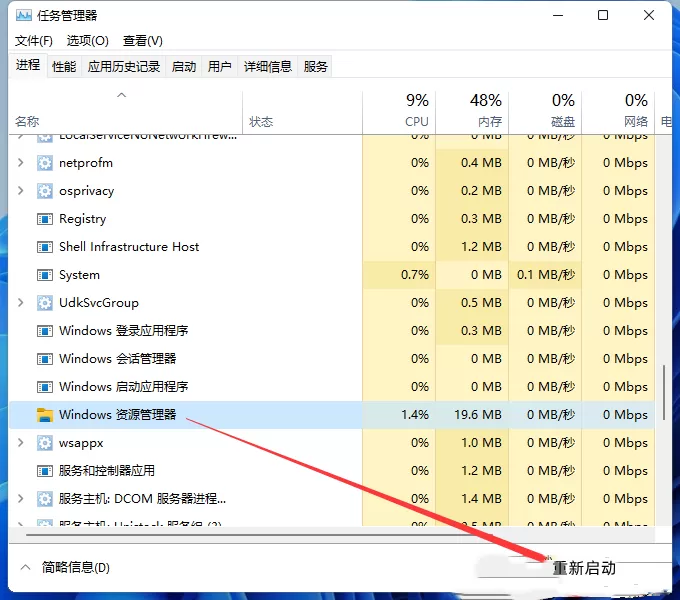Expand the osprivacy process group

[20, 191]
